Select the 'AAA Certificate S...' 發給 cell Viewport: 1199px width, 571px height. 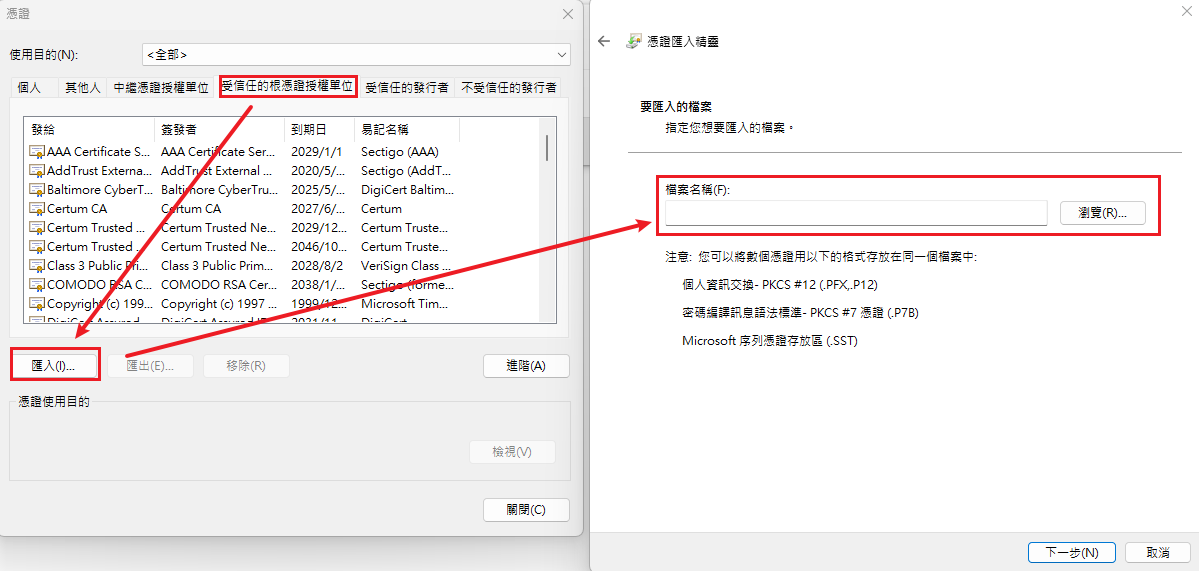coord(99,151)
